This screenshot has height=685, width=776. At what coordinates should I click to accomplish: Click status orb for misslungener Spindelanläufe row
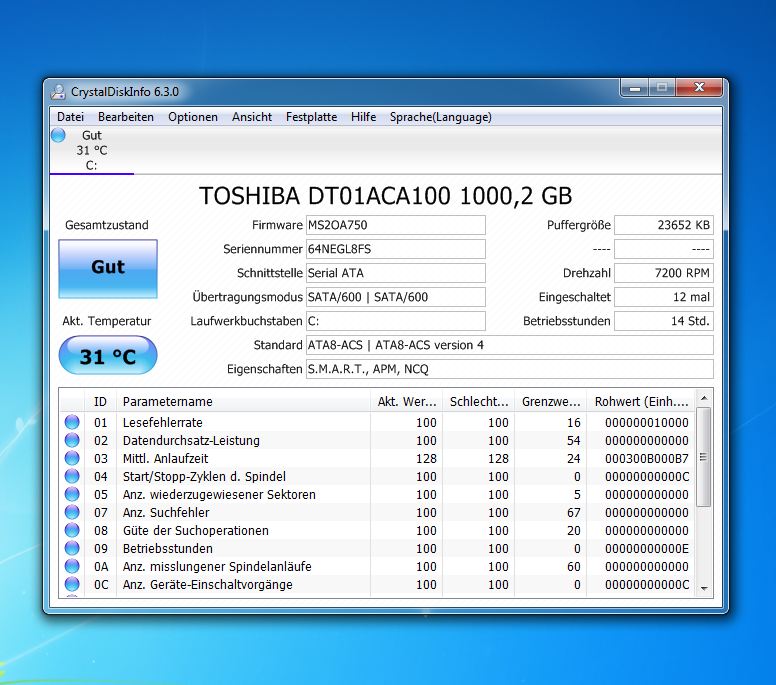point(72,566)
